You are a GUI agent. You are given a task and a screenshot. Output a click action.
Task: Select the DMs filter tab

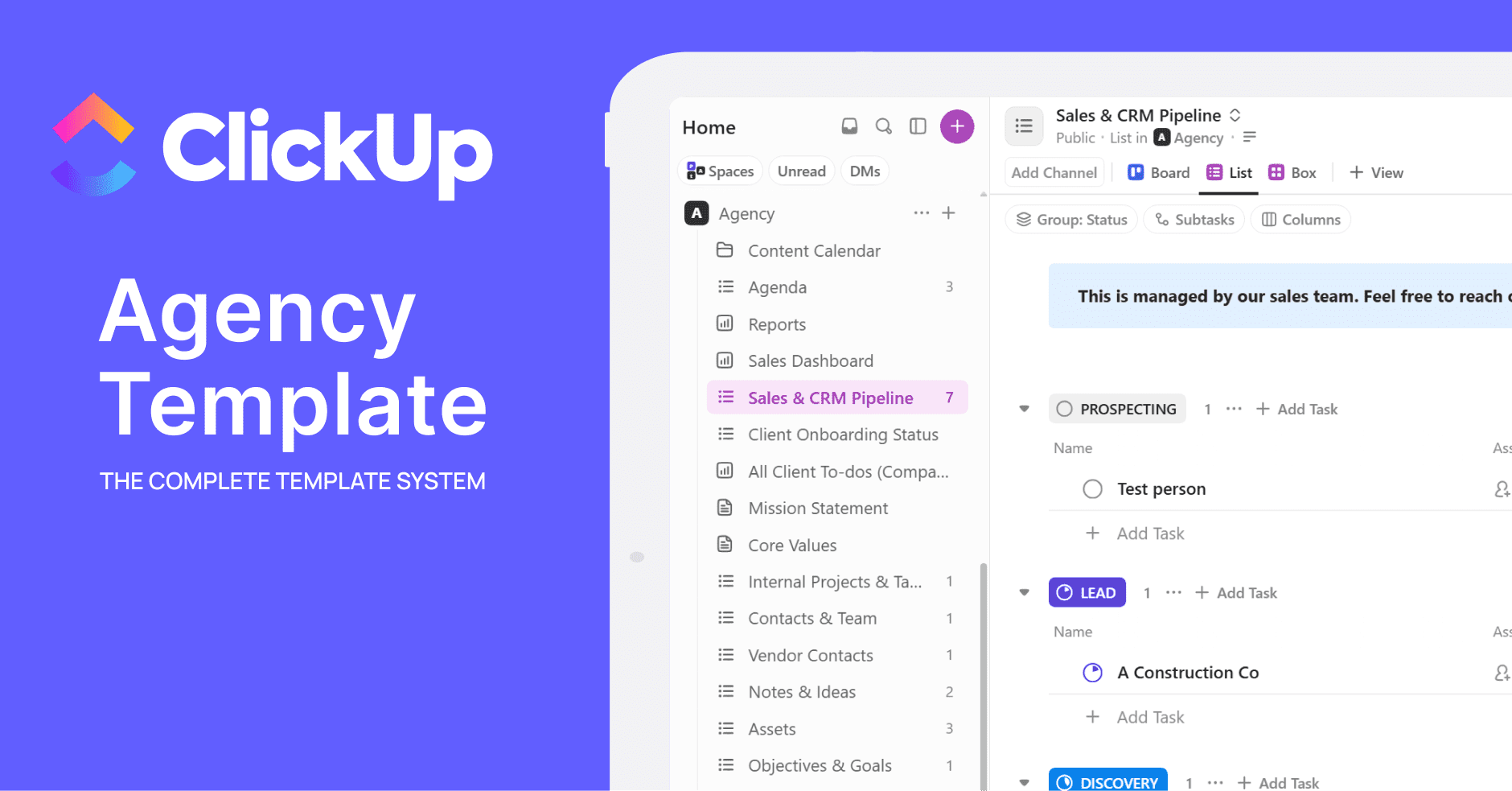(x=865, y=171)
